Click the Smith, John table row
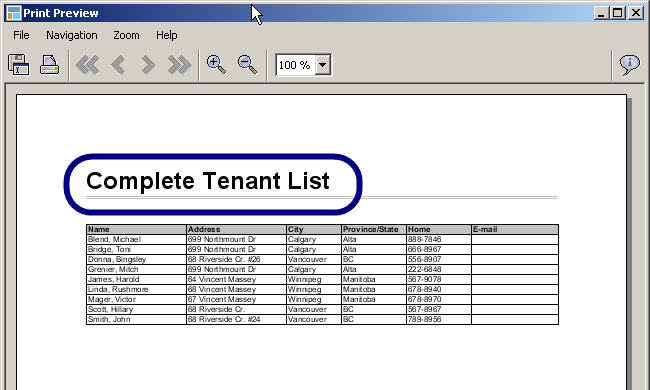Screen dimensions: 650x390 pos(322,320)
